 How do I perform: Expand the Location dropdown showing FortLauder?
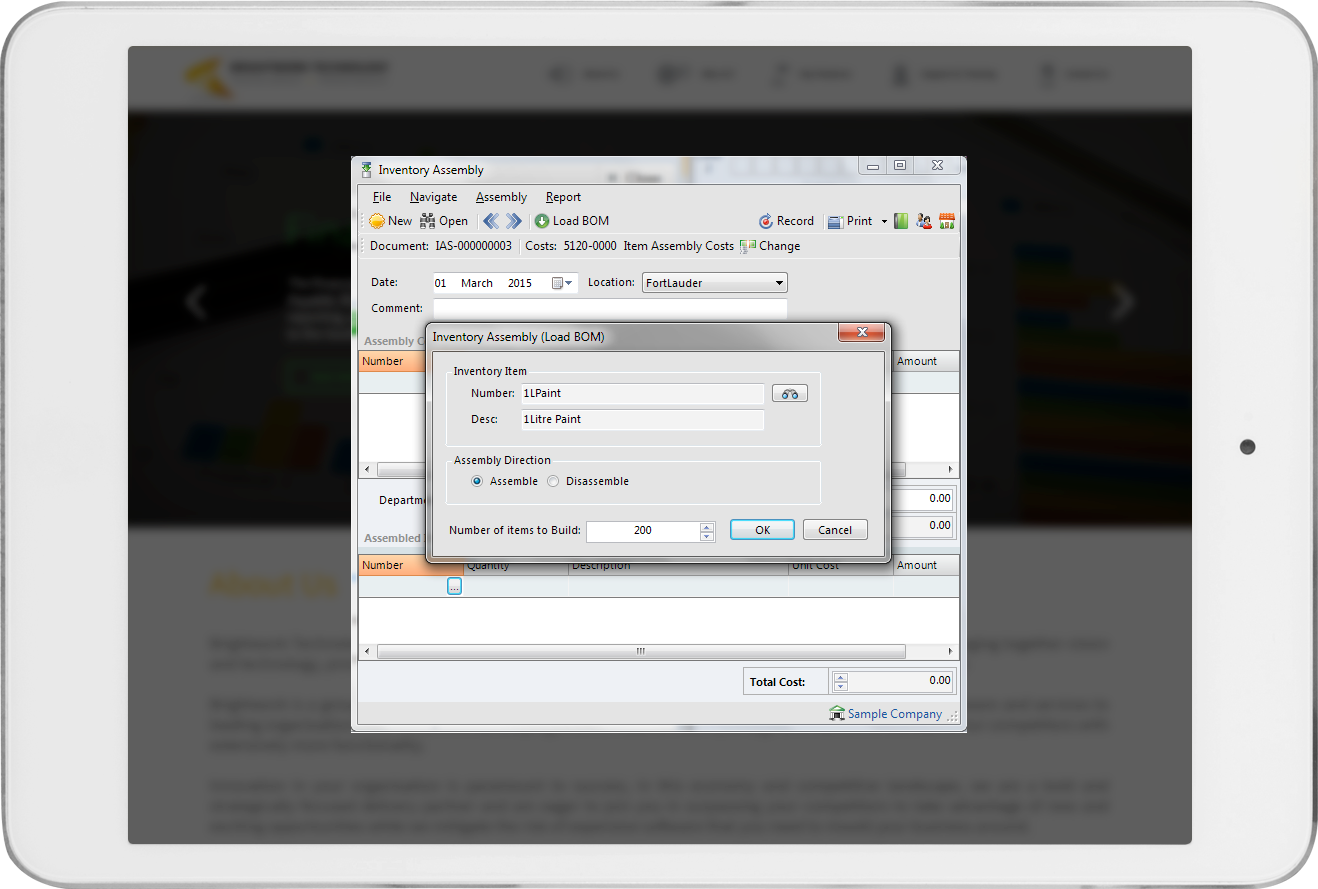click(779, 283)
